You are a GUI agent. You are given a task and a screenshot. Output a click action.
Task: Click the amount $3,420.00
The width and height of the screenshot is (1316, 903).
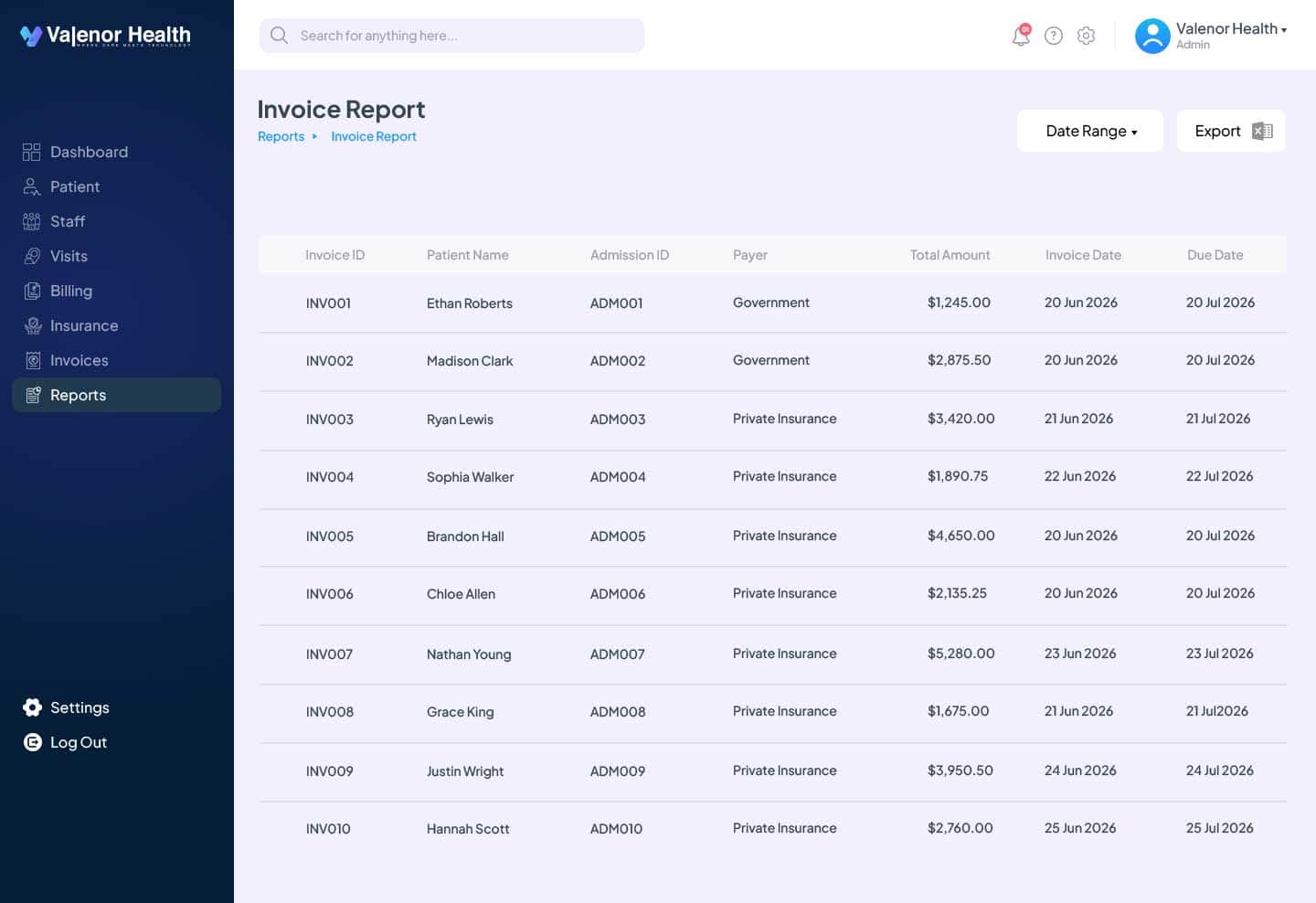961,419
